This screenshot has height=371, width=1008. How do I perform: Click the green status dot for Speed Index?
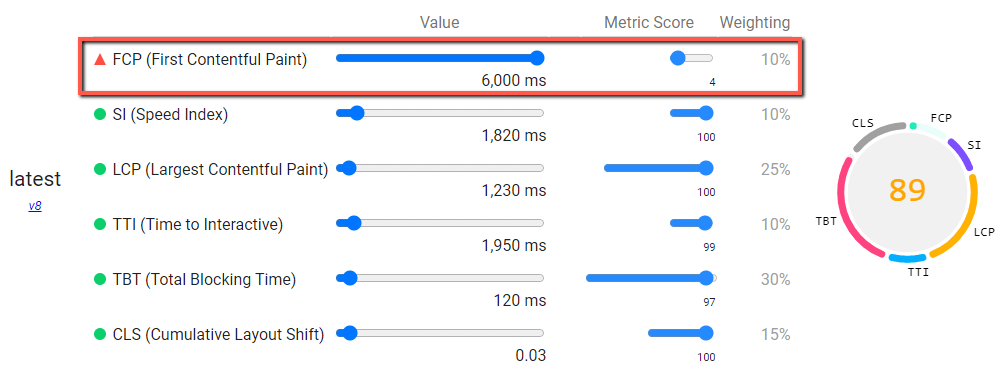100,114
